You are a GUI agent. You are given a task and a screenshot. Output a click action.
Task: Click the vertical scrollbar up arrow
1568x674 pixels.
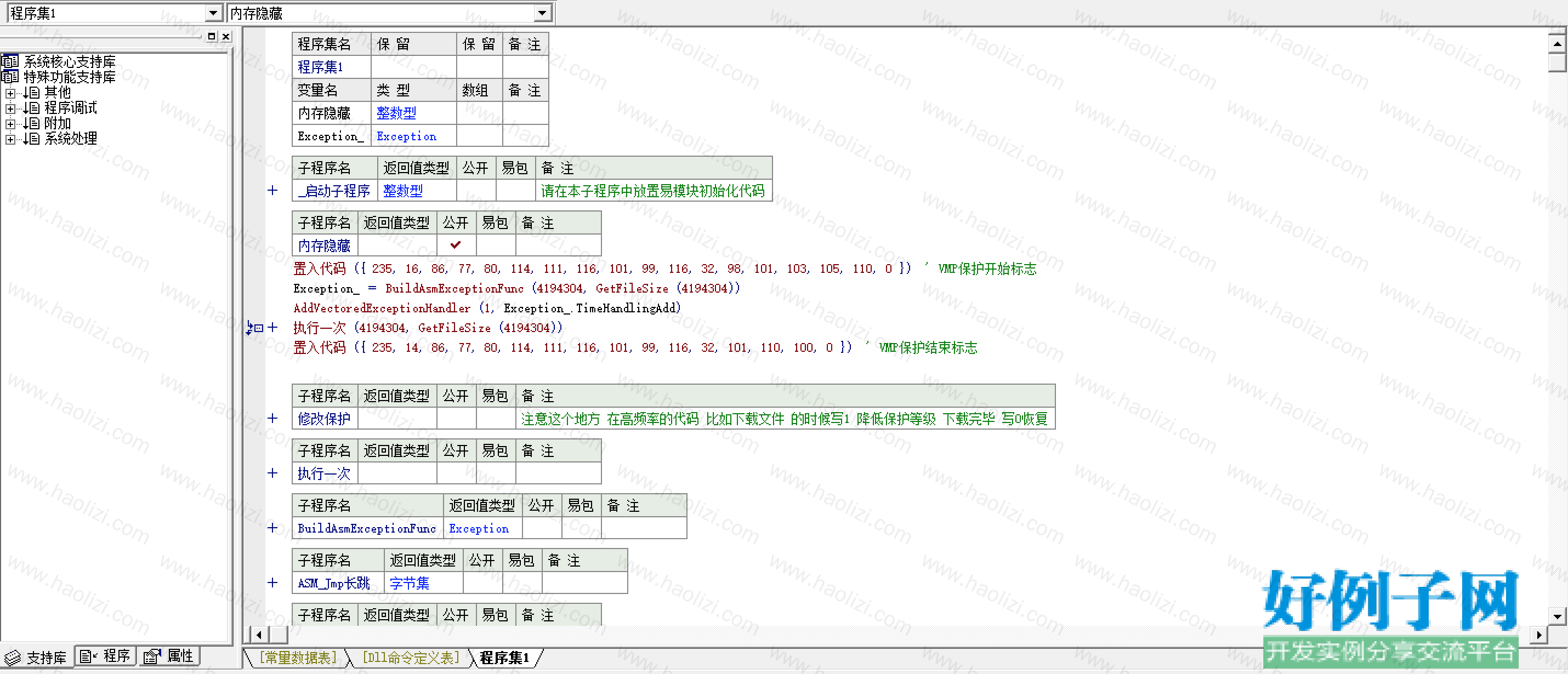[x=1556, y=44]
